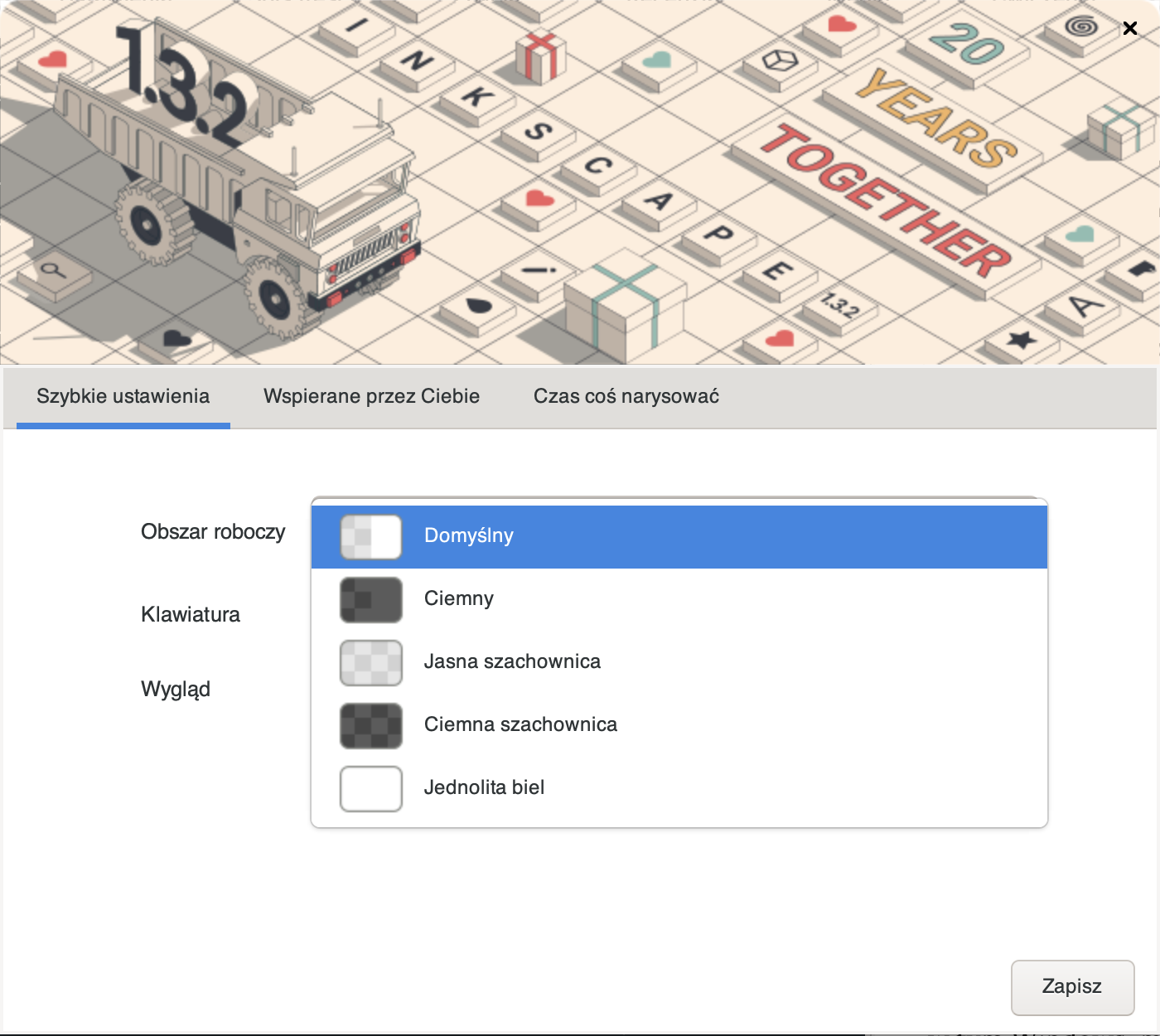
Task: Close the welcome dialog with X
Action: (x=1129, y=28)
